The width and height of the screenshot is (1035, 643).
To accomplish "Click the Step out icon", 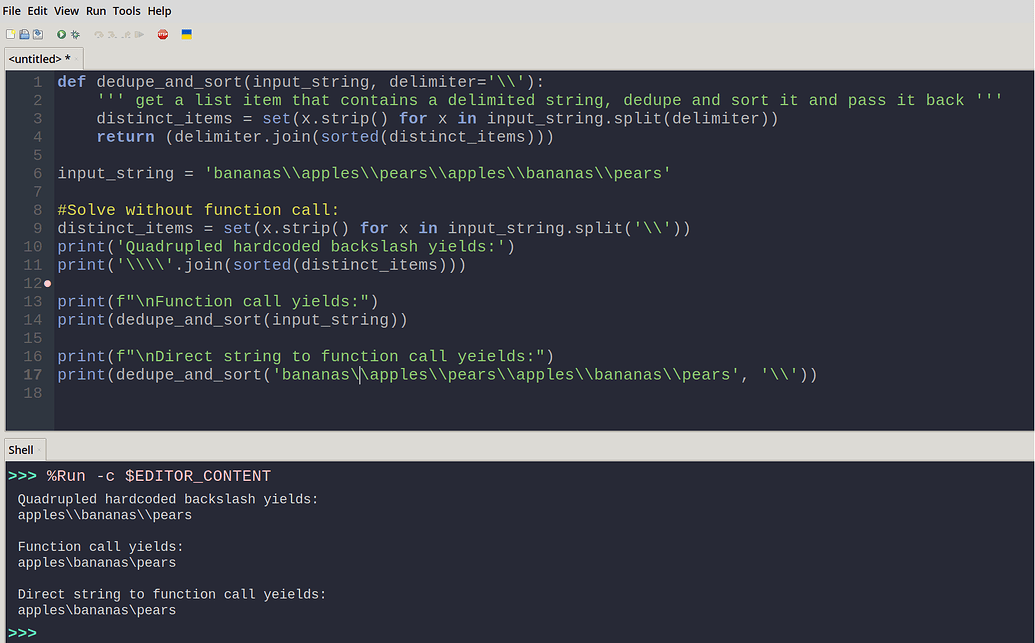I will [x=125, y=34].
